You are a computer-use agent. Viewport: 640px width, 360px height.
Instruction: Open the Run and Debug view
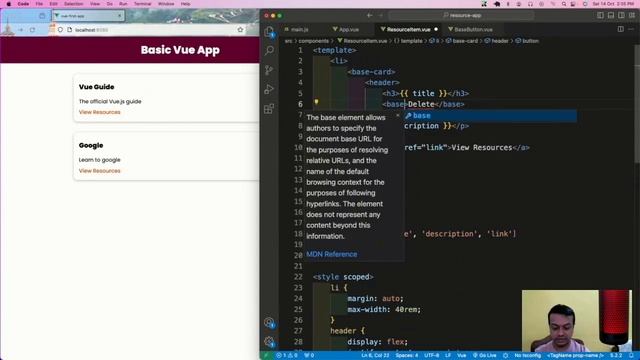(269, 89)
